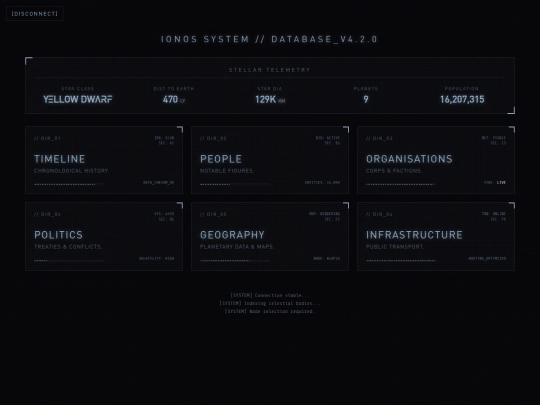Click the planets count '9'
The height and width of the screenshot is (405, 540).
coord(366,100)
